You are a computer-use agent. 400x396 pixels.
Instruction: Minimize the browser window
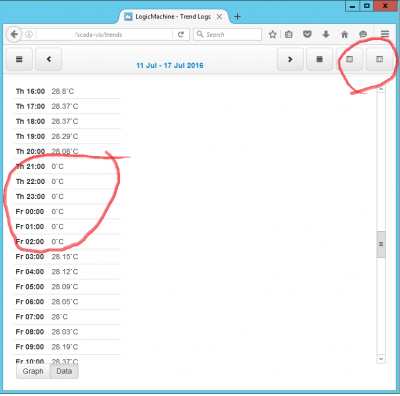coord(352,6)
